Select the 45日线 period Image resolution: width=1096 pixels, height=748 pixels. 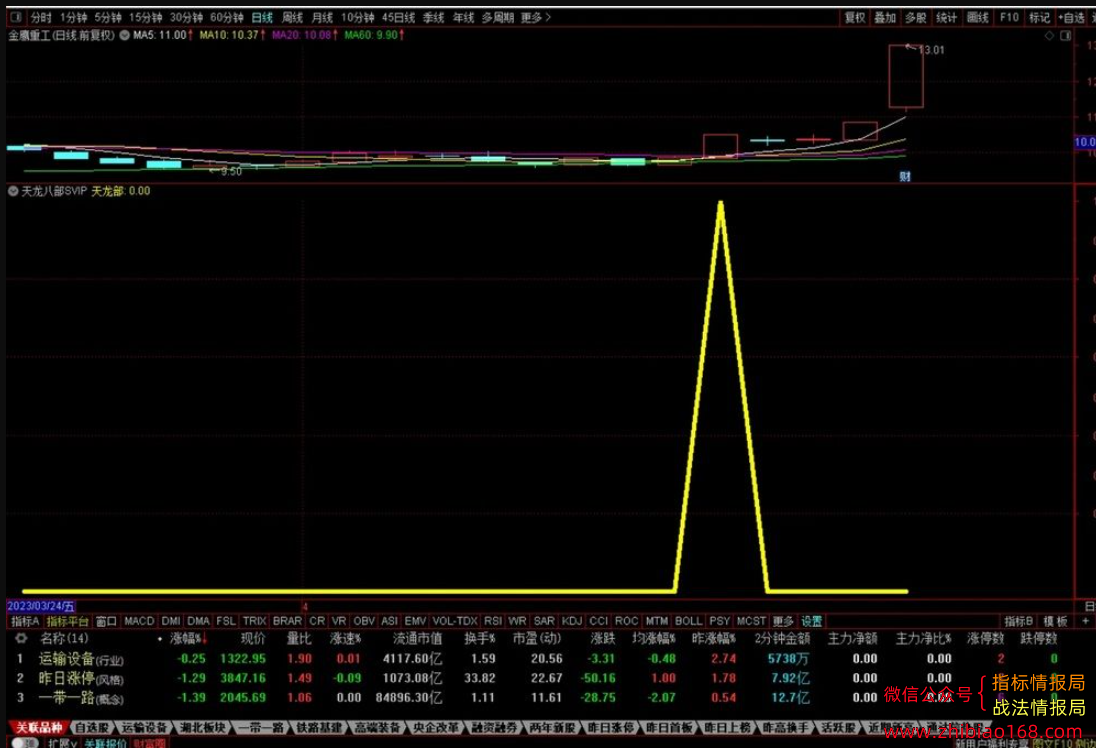pyautogui.click(x=398, y=17)
